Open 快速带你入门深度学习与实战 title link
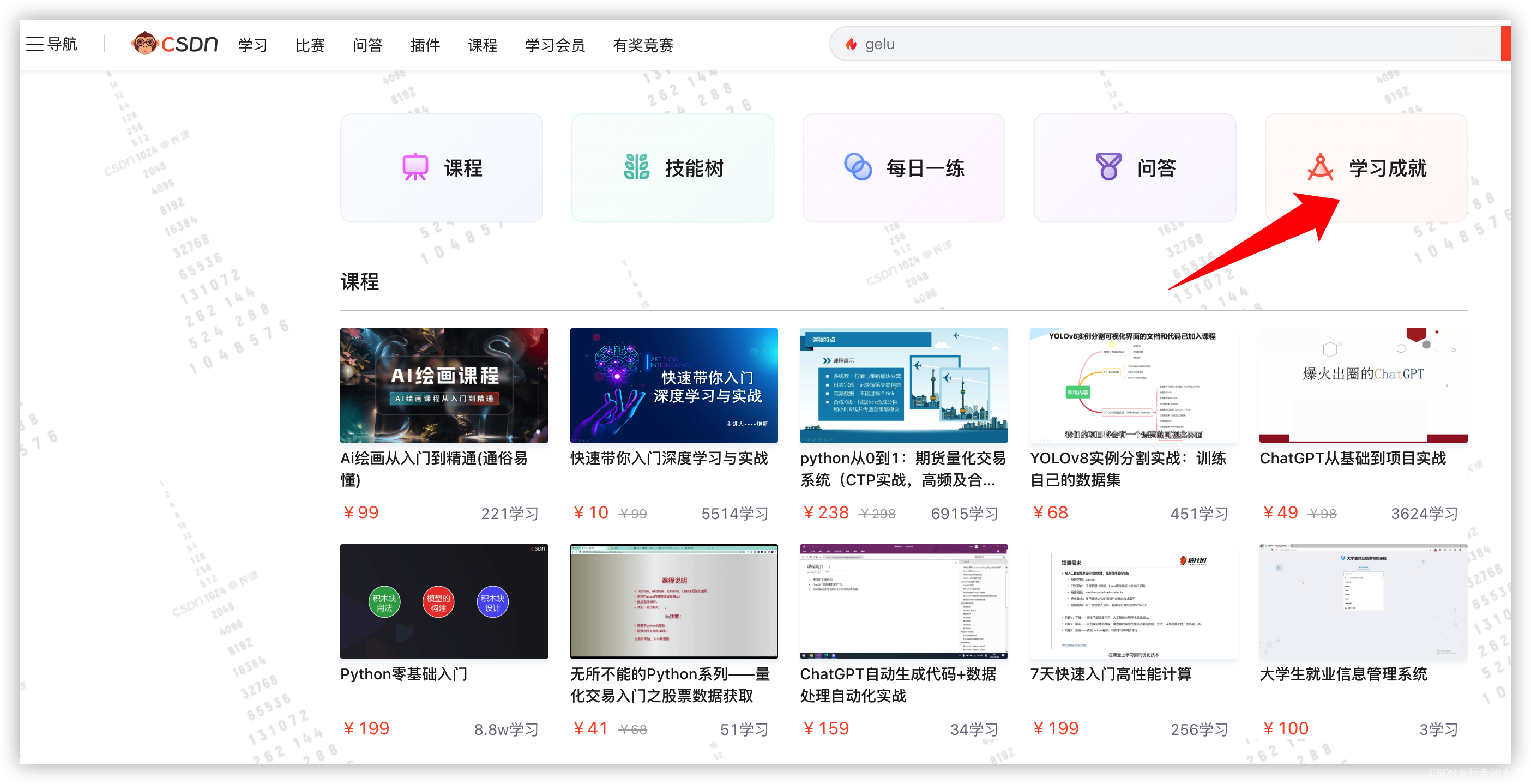Viewport: 1531px width, 784px height. [668, 459]
